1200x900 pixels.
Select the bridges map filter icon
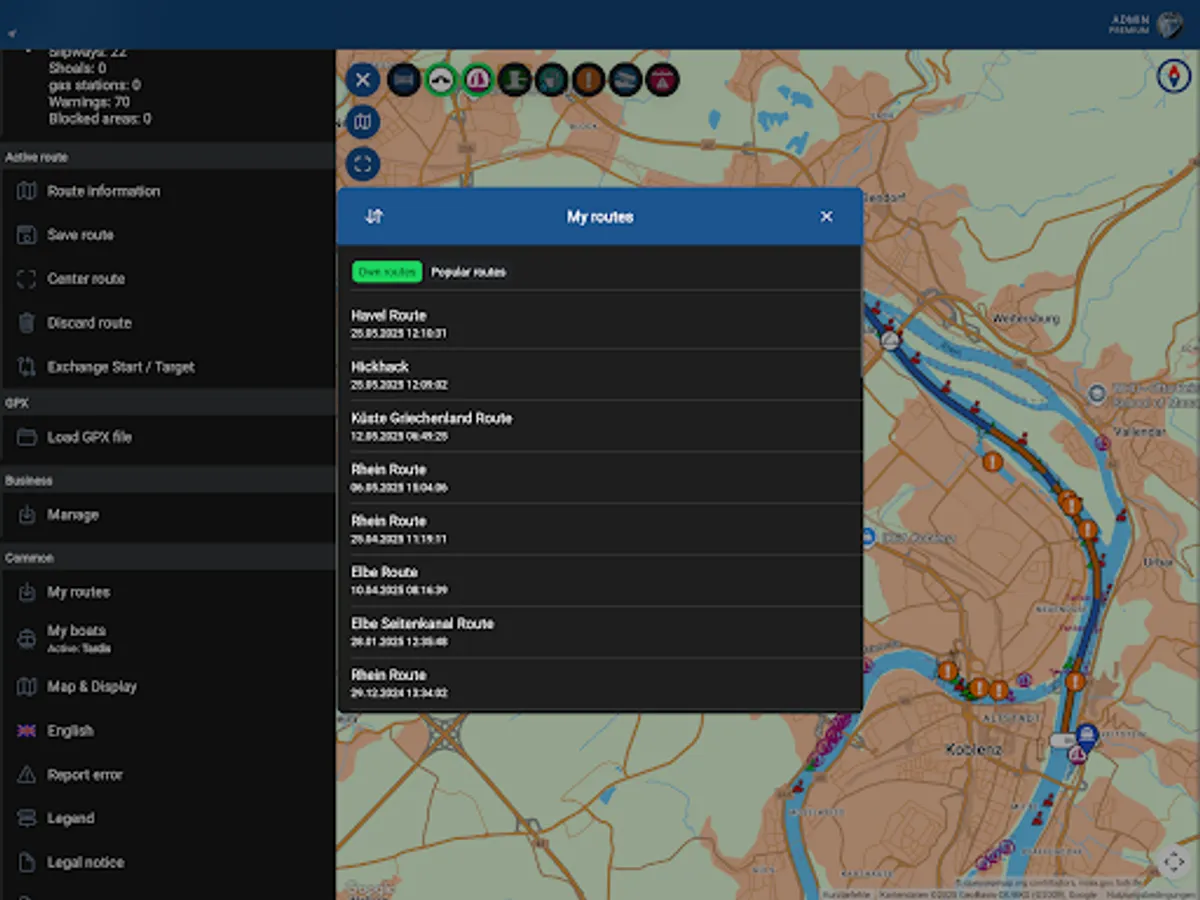(441, 80)
